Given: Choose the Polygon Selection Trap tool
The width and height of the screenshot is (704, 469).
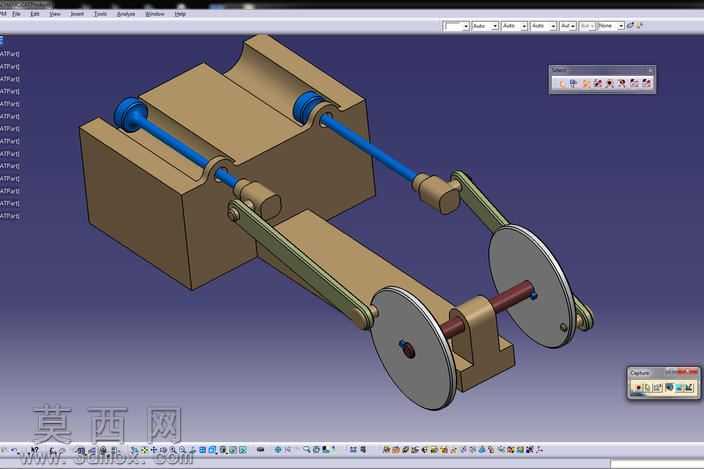Looking at the screenshot, I should [x=610, y=83].
